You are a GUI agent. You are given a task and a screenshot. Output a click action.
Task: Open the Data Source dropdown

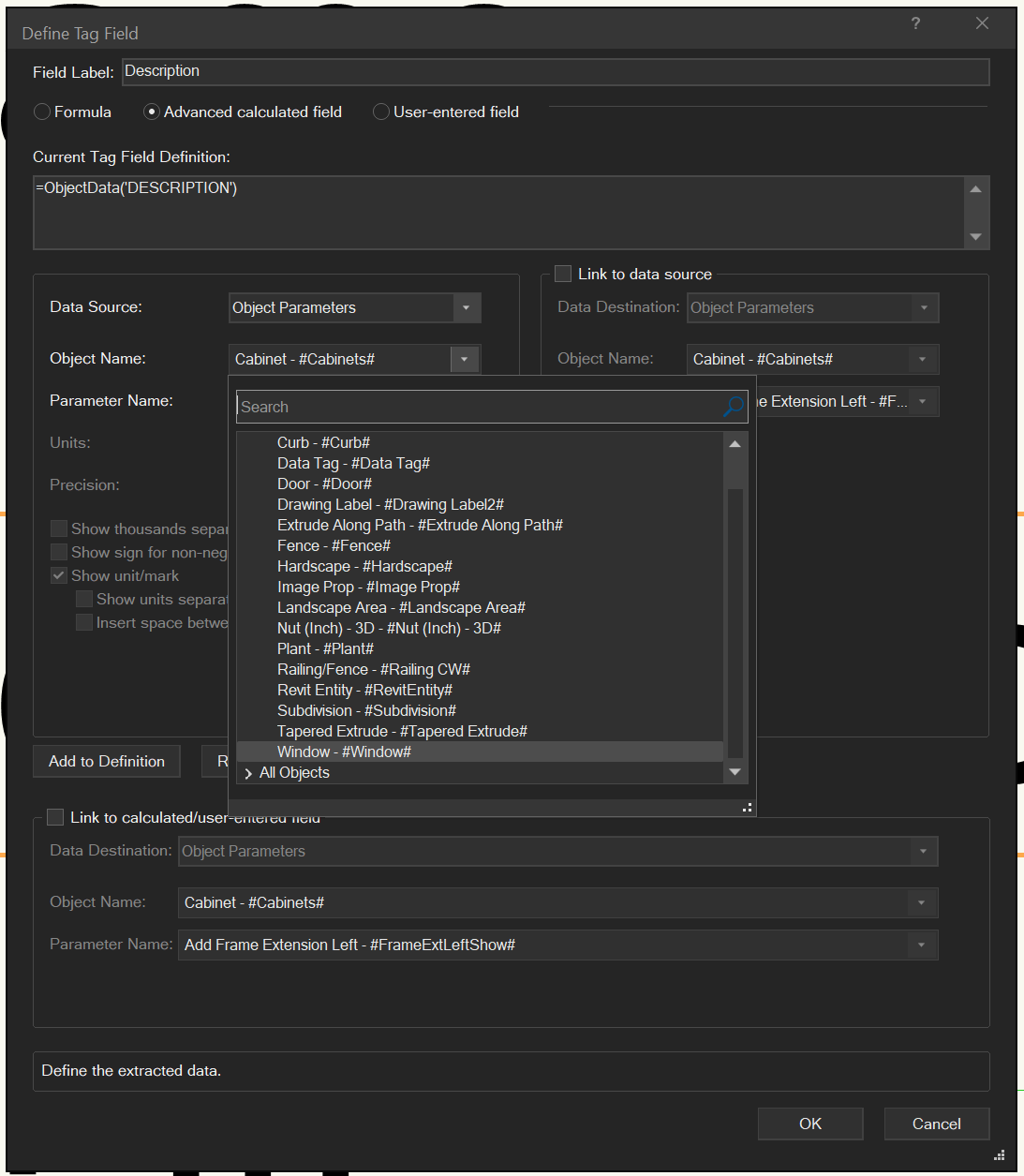tap(466, 307)
